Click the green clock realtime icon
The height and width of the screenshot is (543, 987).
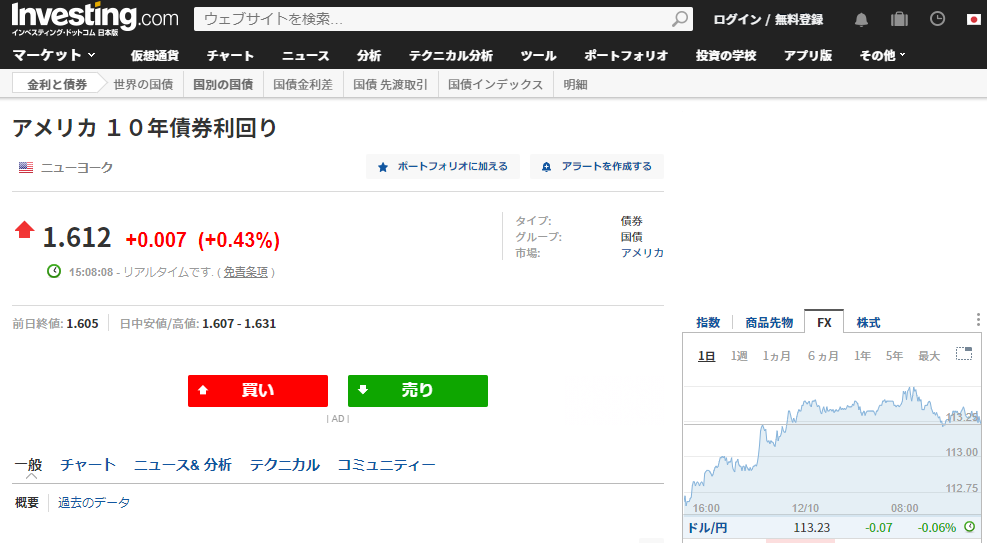(x=54, y=271)
